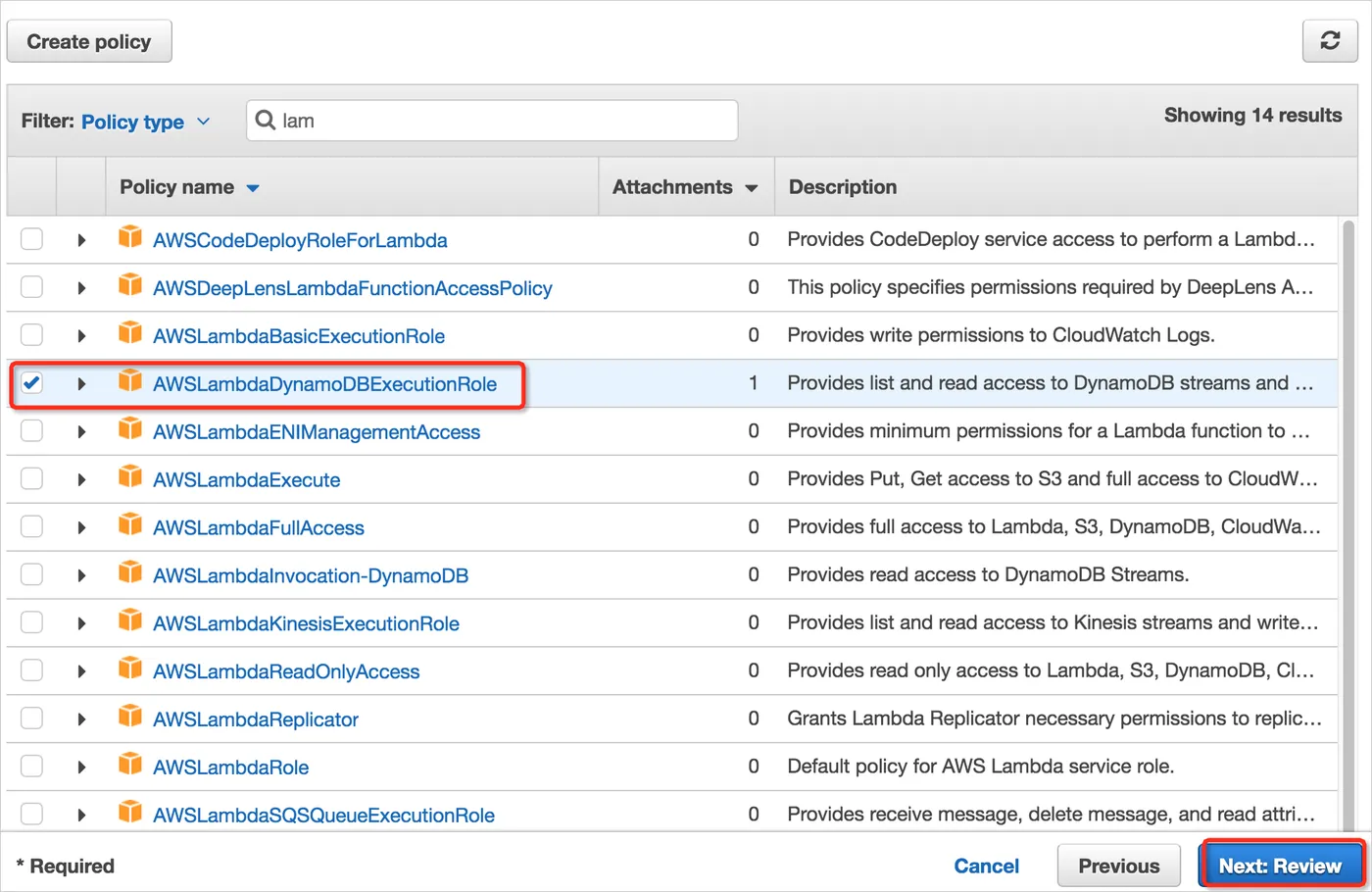1372x892 pixels.
Task: Open the AWSLambdaSQSQueueExecutionRole policy link
Action: coord(323,815)
